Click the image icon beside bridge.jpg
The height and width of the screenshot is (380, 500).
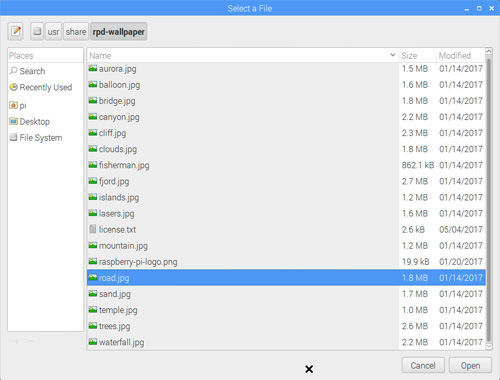(93, 100)
